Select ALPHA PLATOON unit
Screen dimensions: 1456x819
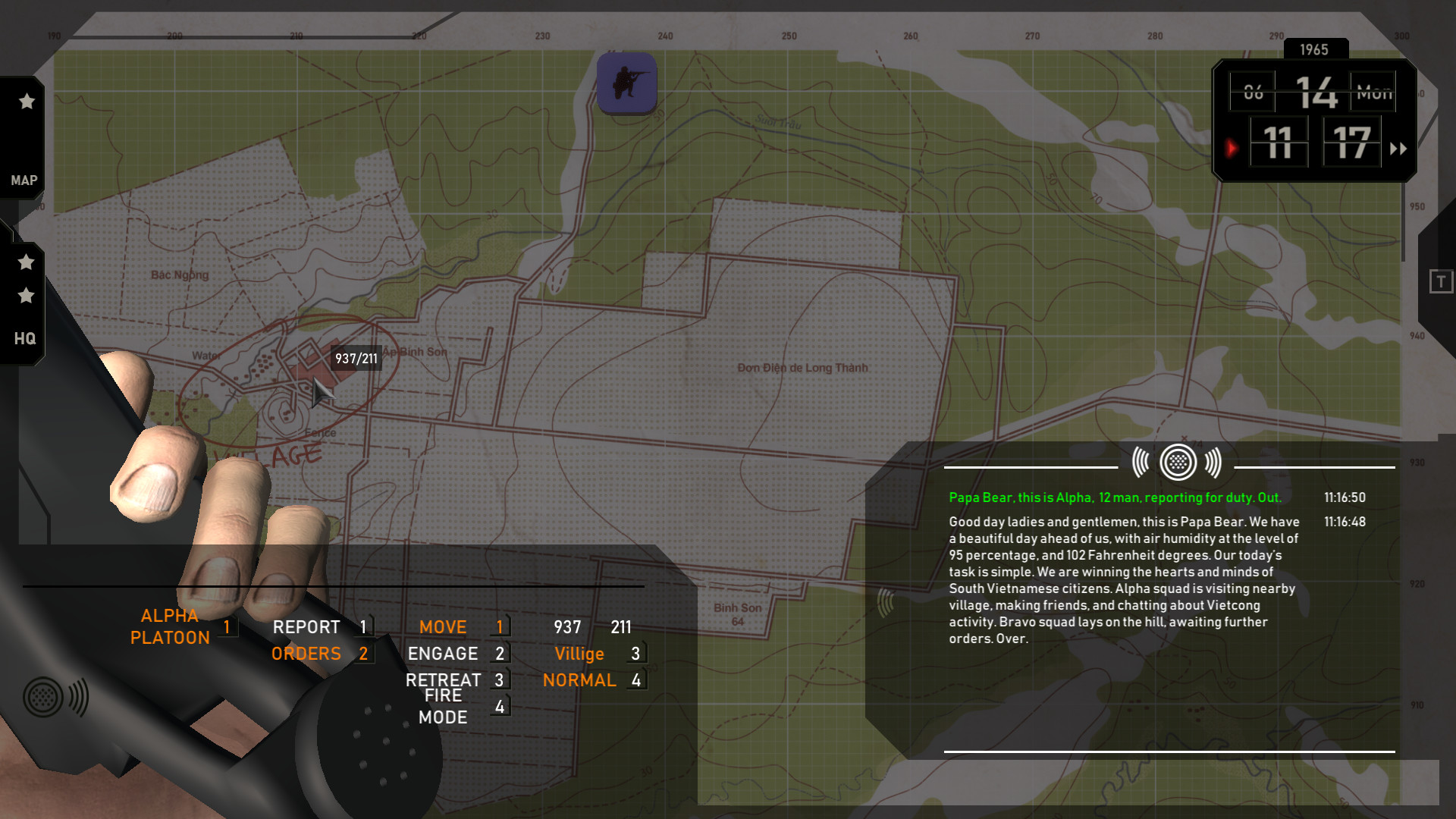click(170, 627)
